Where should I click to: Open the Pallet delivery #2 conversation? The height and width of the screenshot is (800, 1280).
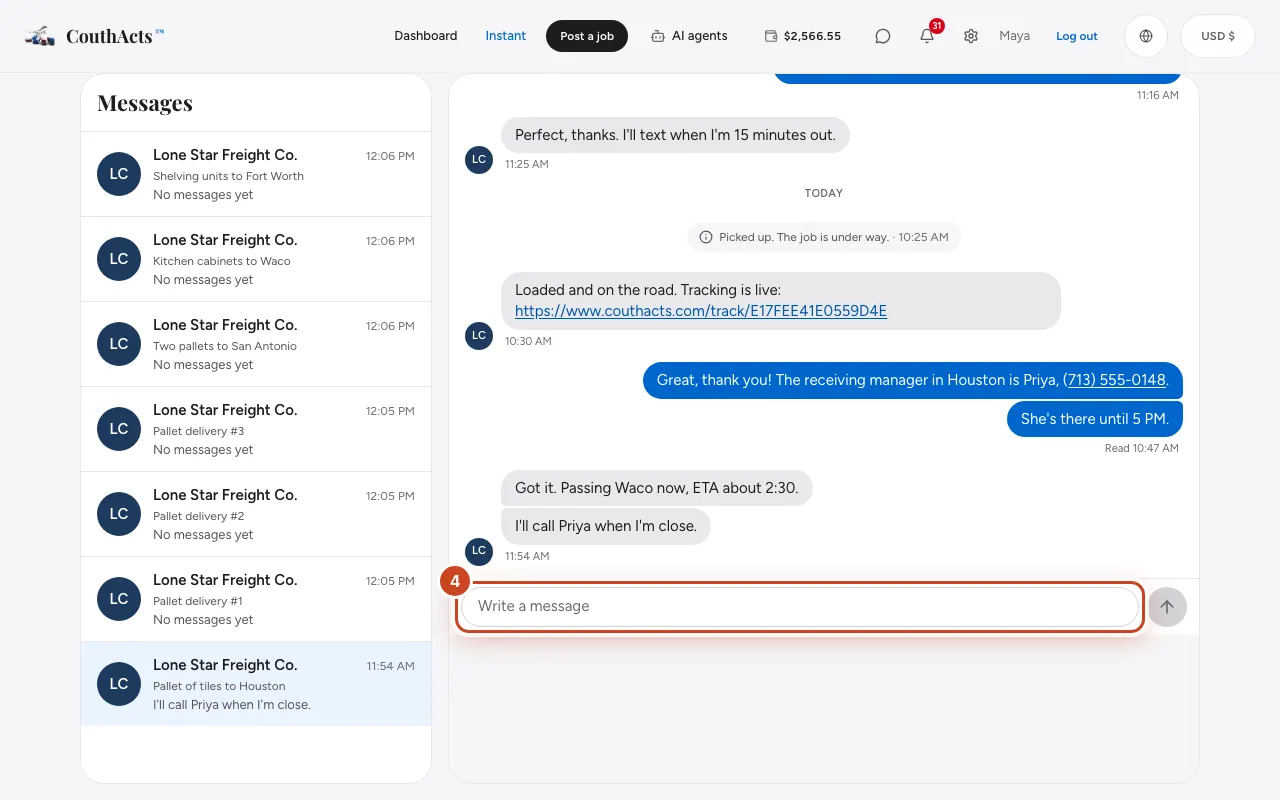(x=256, y=514)
